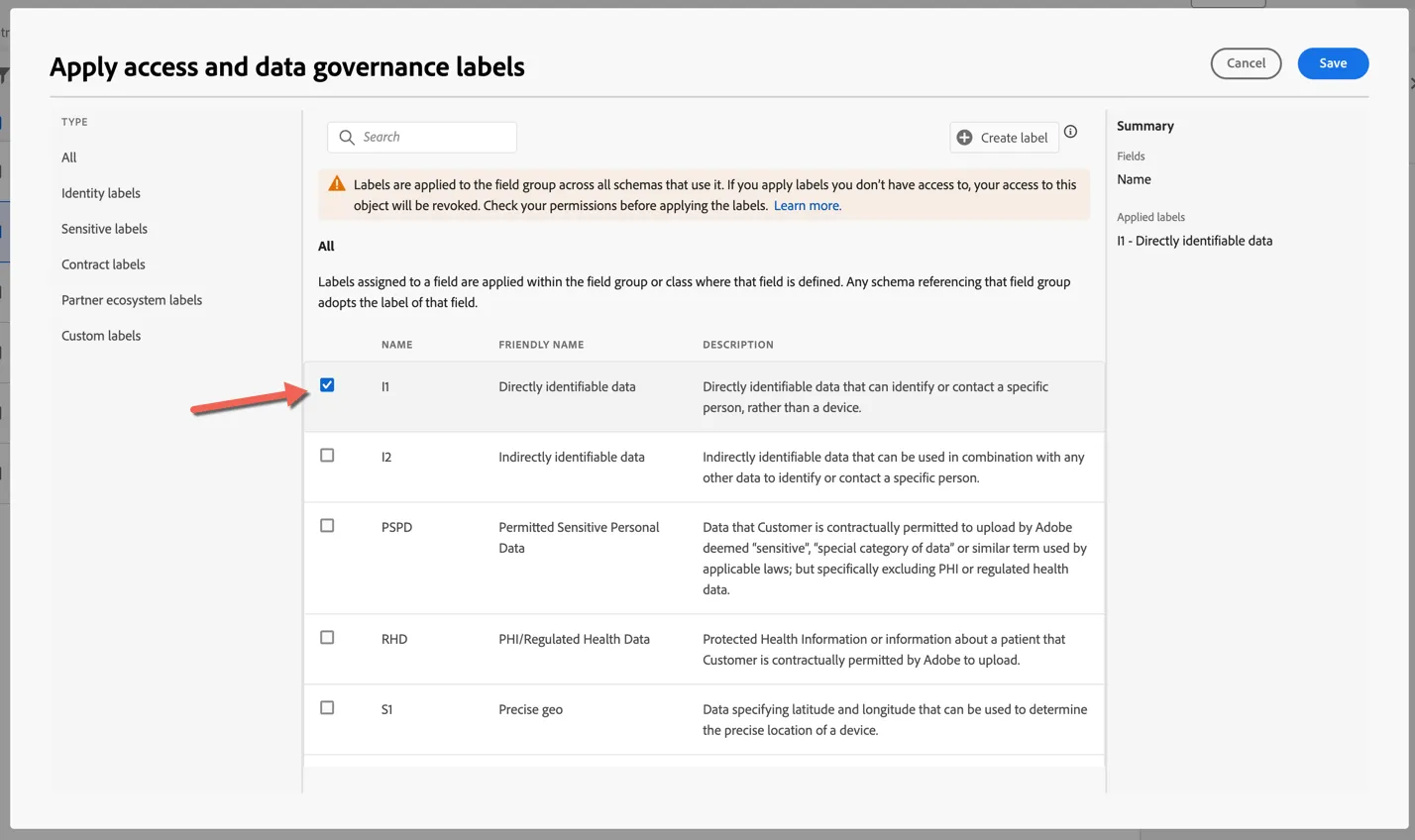Click the I1 label name
Viewport: 1415px width, 840px height.
click(385, 387)
